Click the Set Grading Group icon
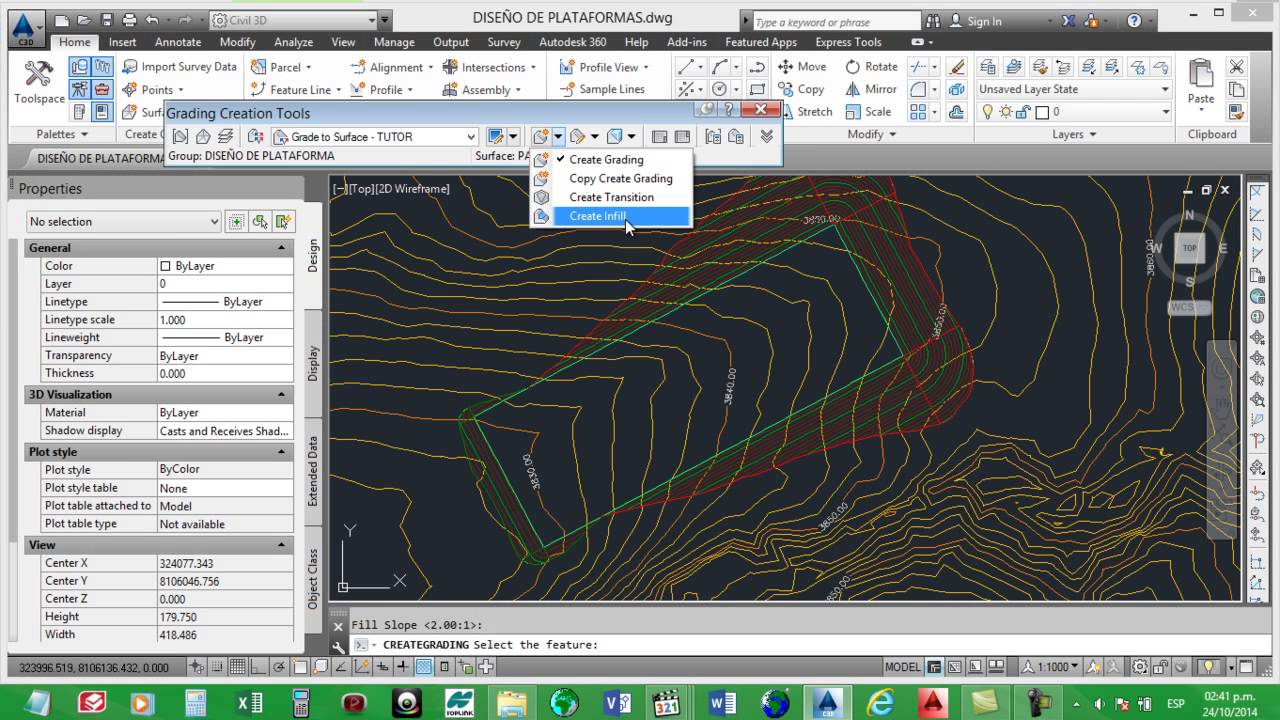The image size is (1280, 720). 180,136
